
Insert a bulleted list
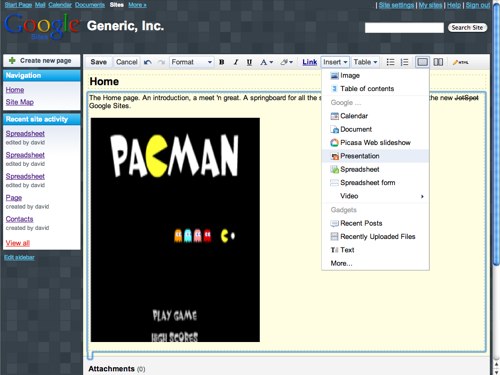pyautogui.click(x=390, y=62)
